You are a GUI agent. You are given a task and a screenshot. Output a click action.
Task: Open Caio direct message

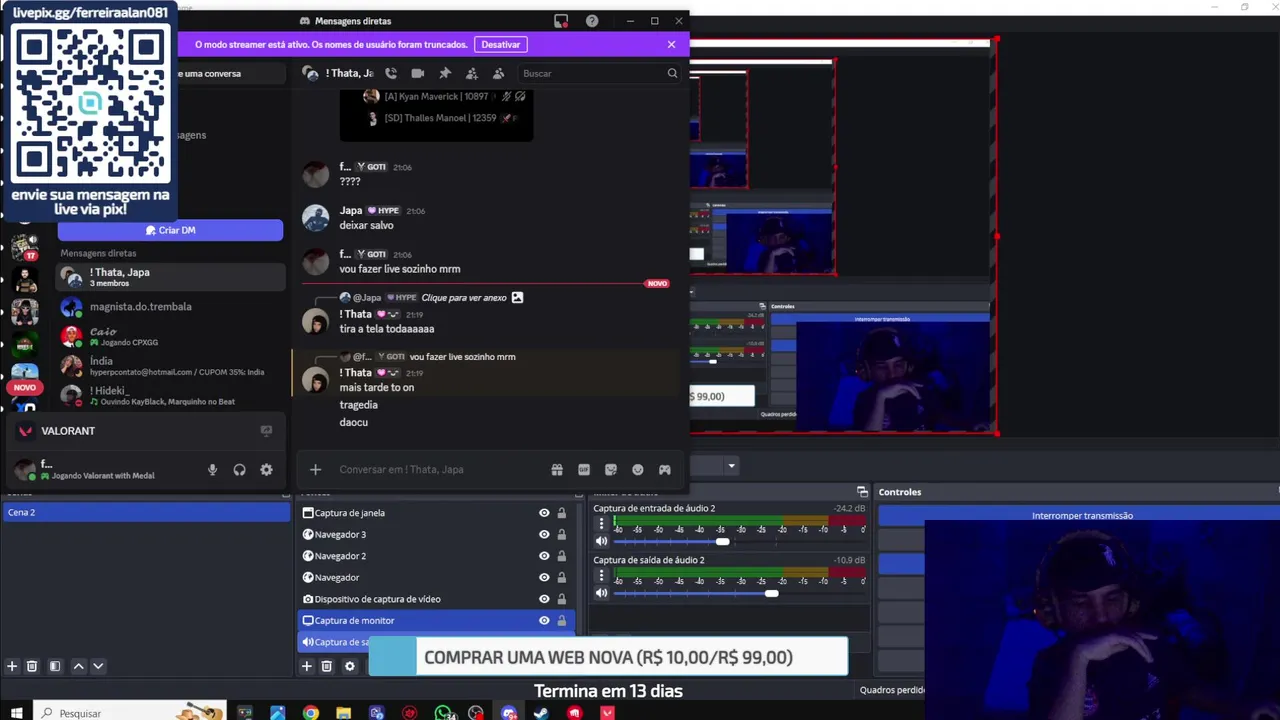coord(170,336)
